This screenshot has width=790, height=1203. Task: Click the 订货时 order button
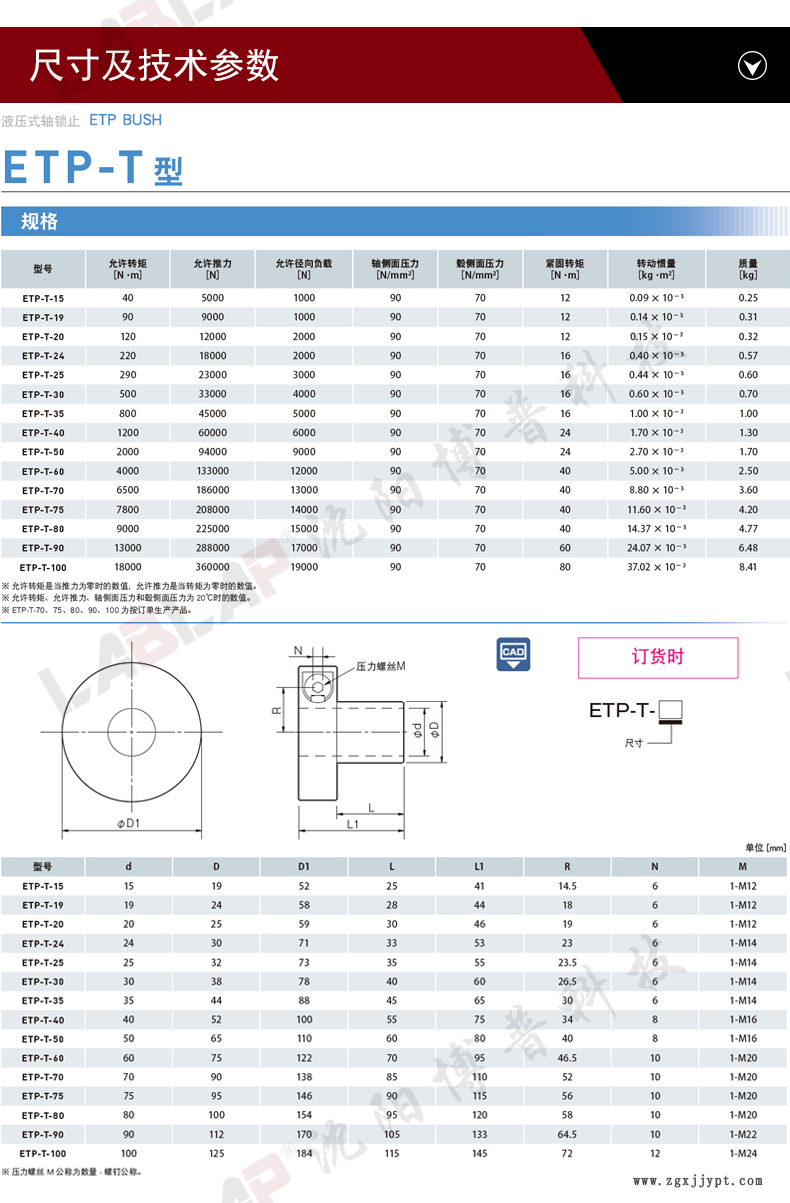(658, 657)
